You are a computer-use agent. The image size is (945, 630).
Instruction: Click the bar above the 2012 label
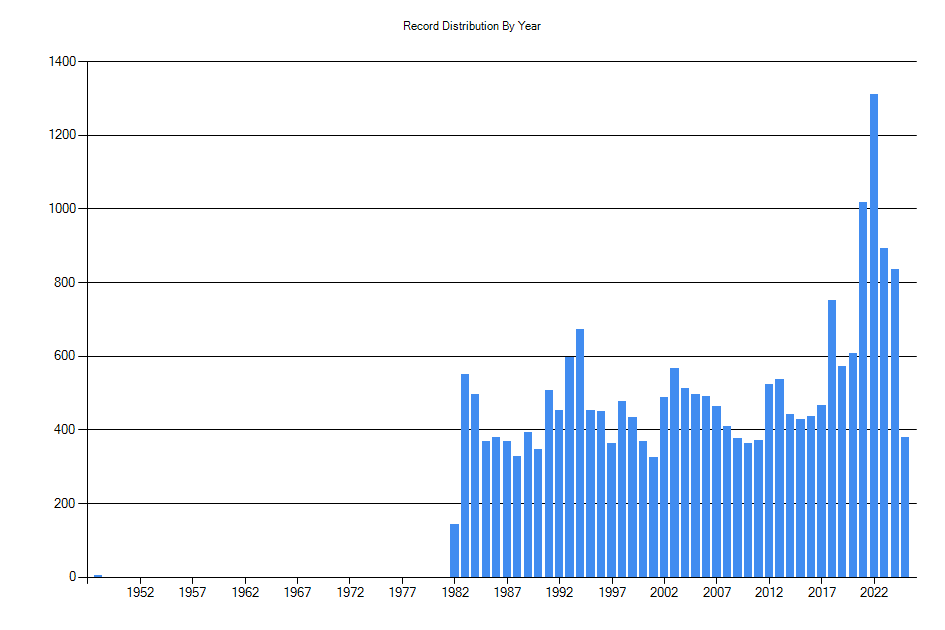pos(768,480)
